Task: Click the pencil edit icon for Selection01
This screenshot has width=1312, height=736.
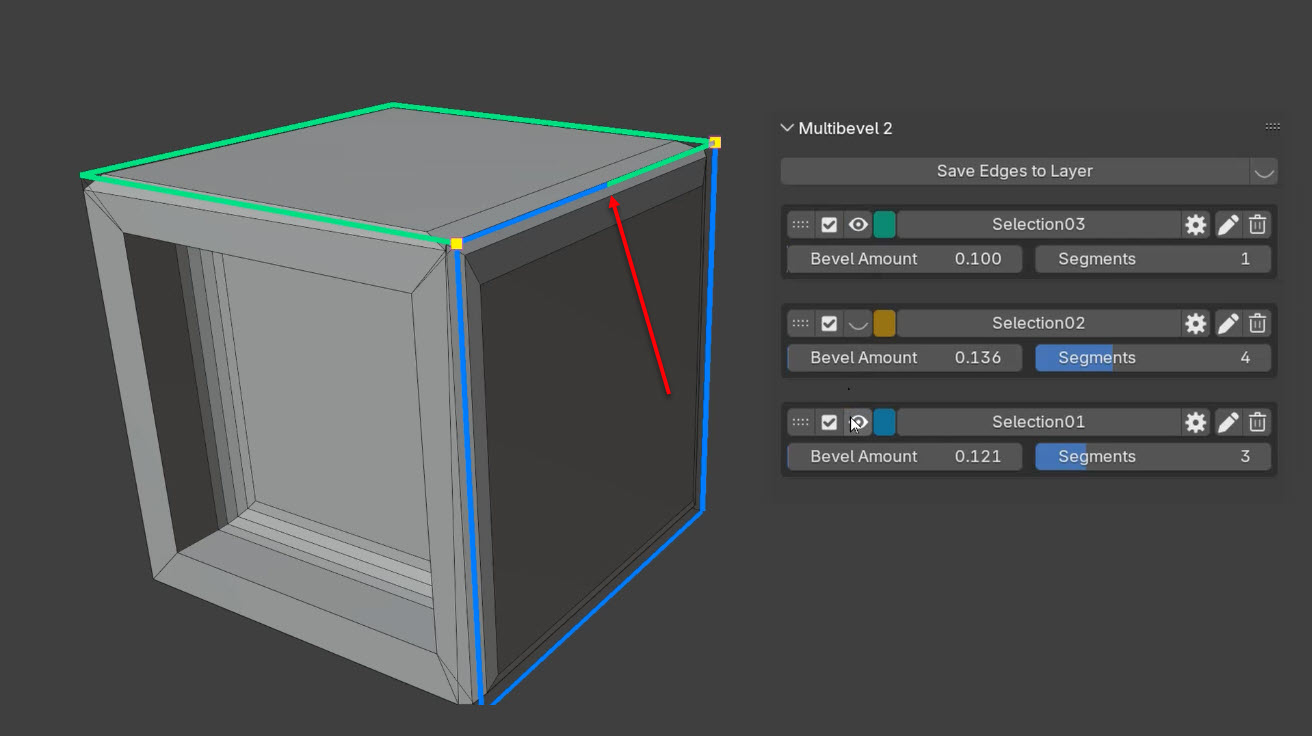Action: point(1228,422)
